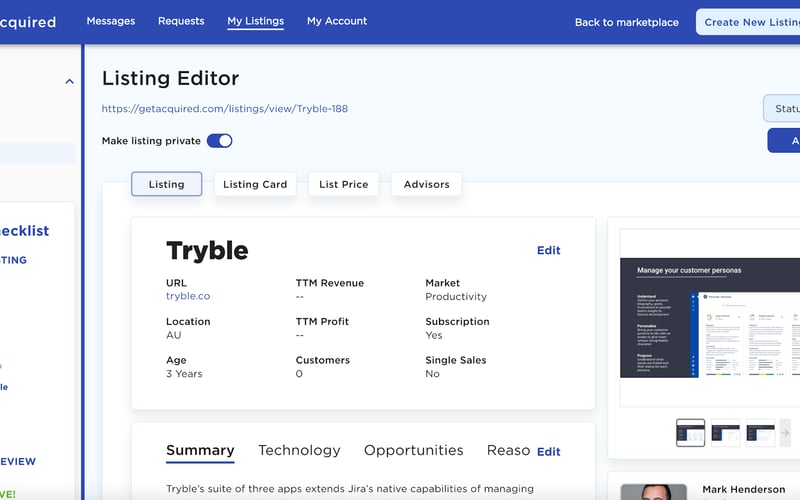Go to the Requests page
Screen dimensions: 800x500
point(181,21)
